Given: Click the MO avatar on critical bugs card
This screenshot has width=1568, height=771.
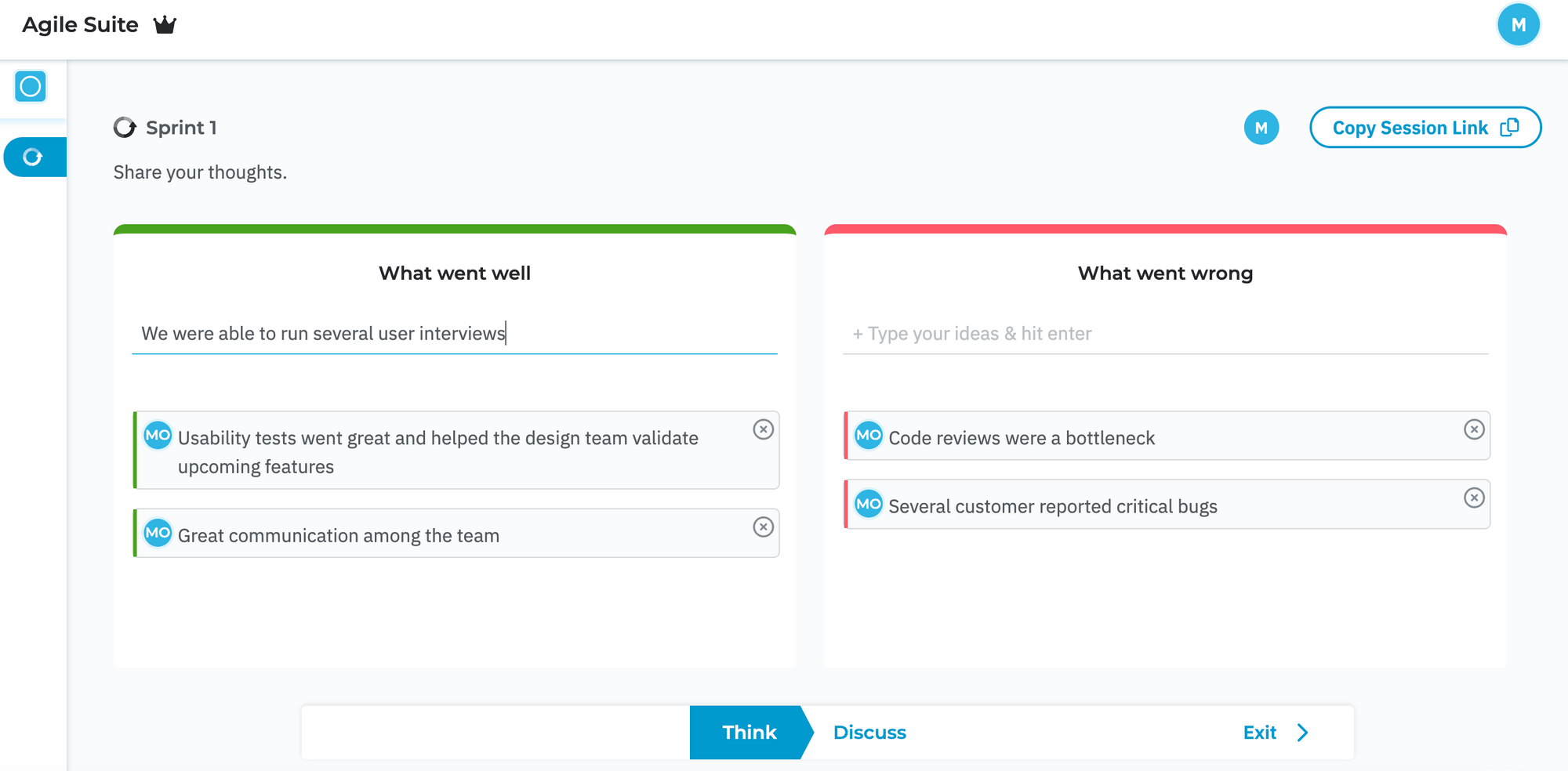Looking at the screenshot, I should point(868,504).
